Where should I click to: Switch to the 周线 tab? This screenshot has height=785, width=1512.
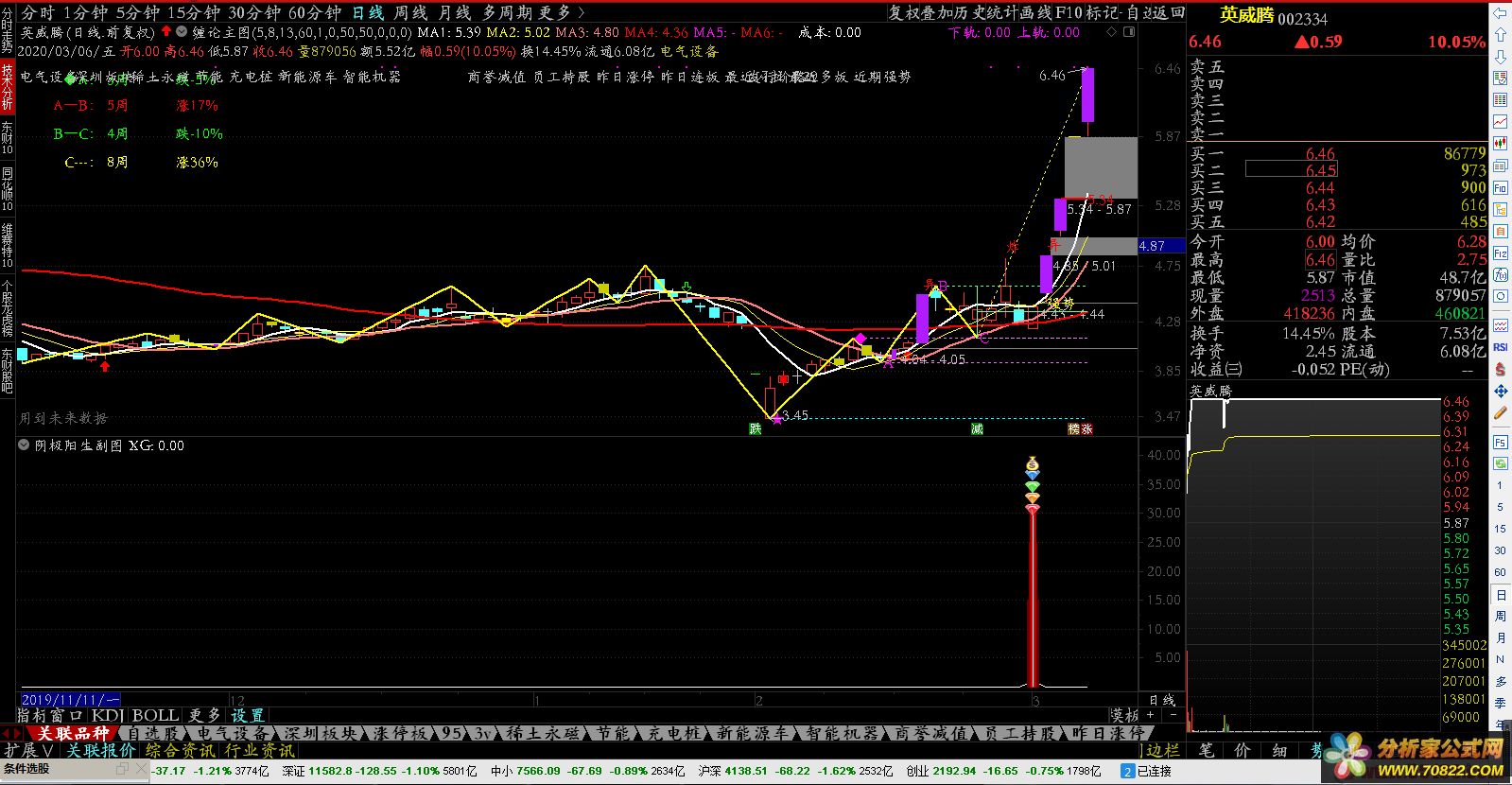tap(410, 12)
